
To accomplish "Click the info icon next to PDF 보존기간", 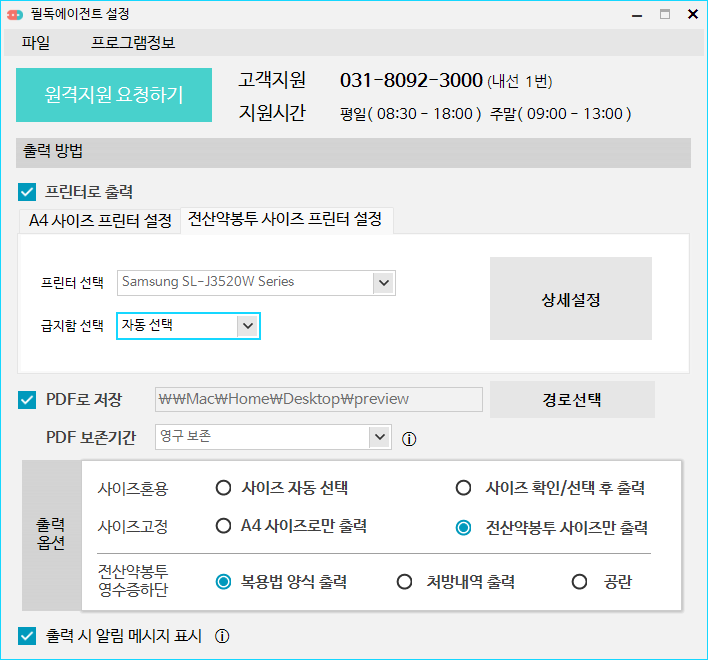I will tap(409, 438).
